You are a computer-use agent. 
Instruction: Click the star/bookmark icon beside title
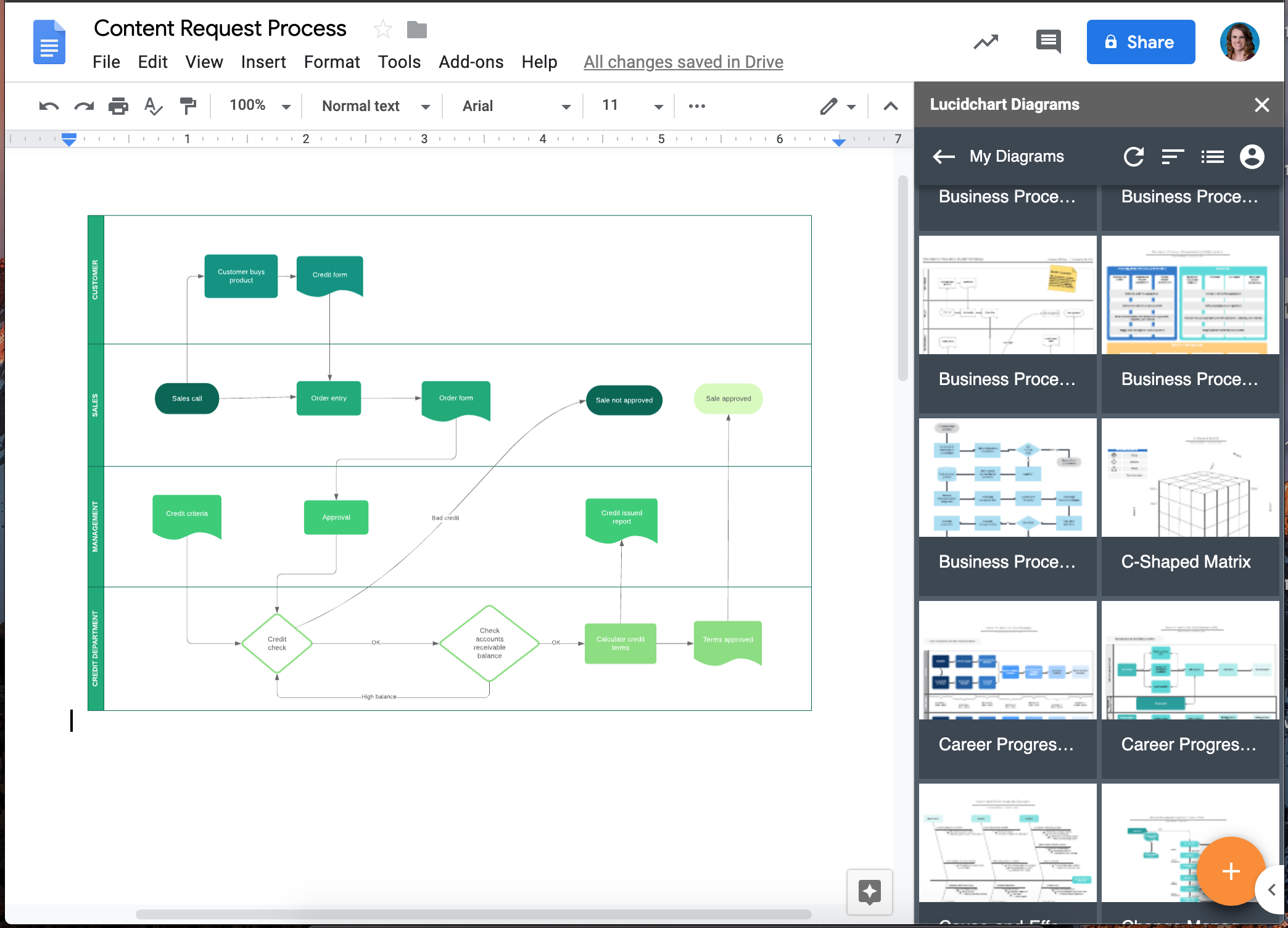[383, 29]
